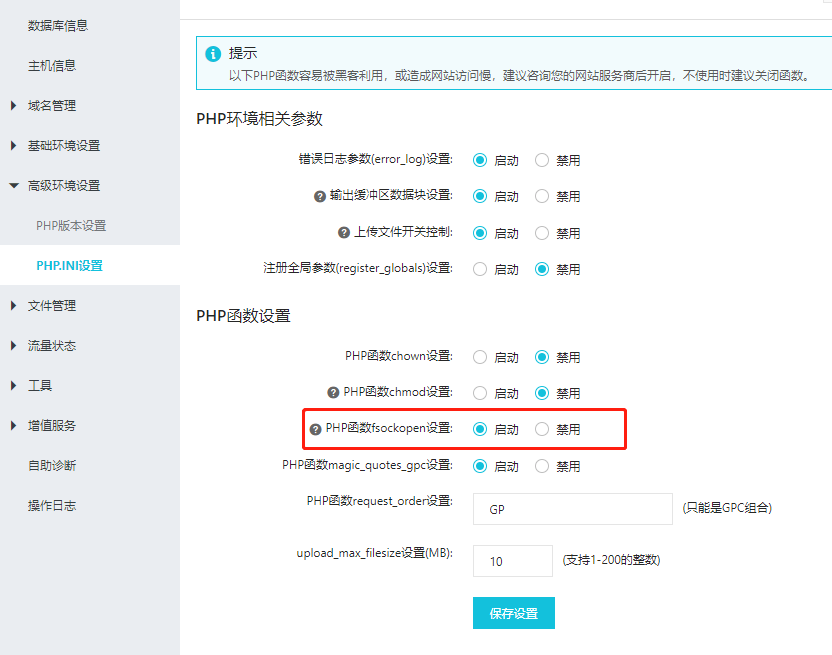Select 启动 for 上传文件开关控制
Screen dimensions: 832x655
480,233
